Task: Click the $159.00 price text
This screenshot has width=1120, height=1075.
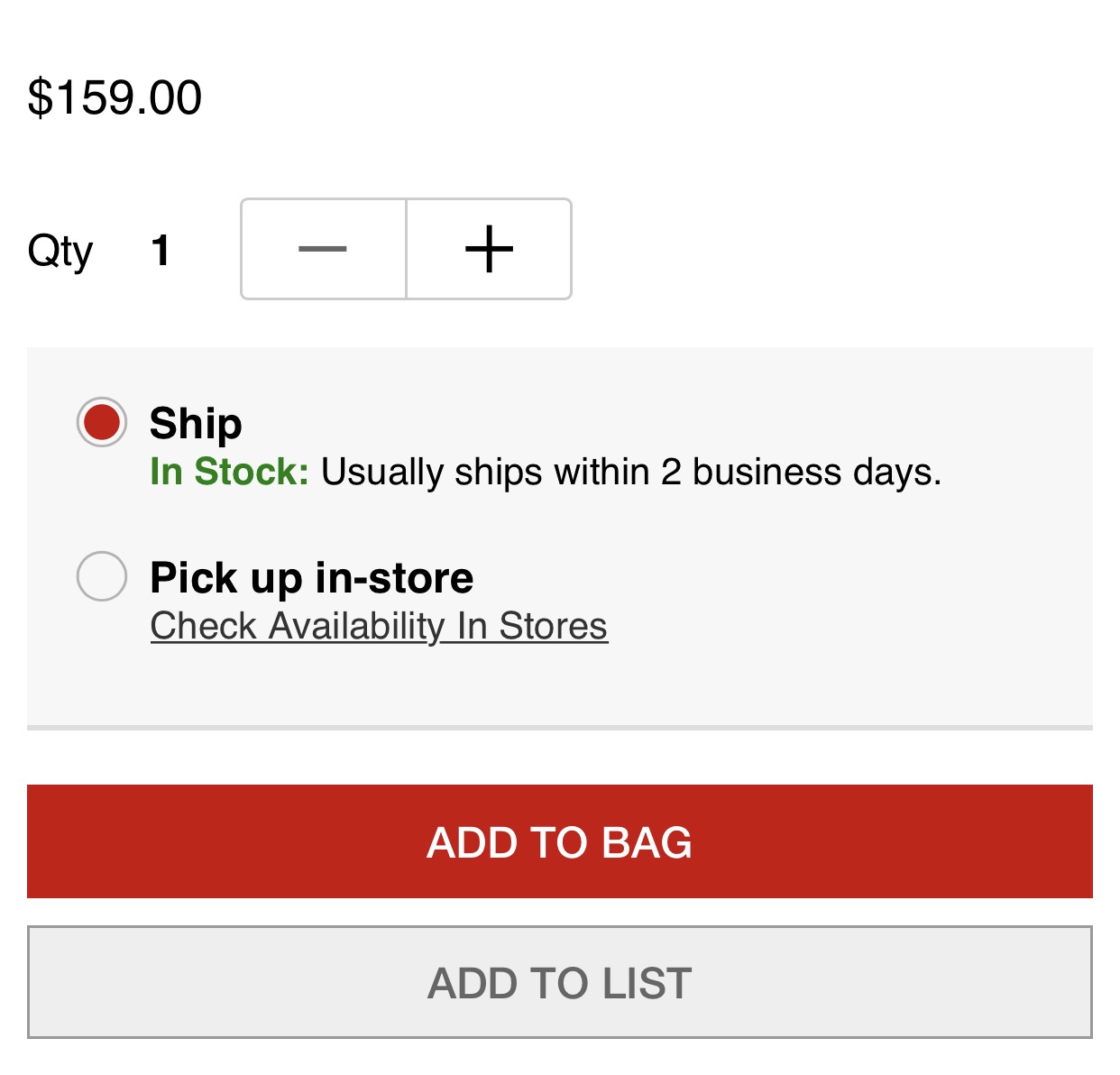Action: (x=115, y=97)
